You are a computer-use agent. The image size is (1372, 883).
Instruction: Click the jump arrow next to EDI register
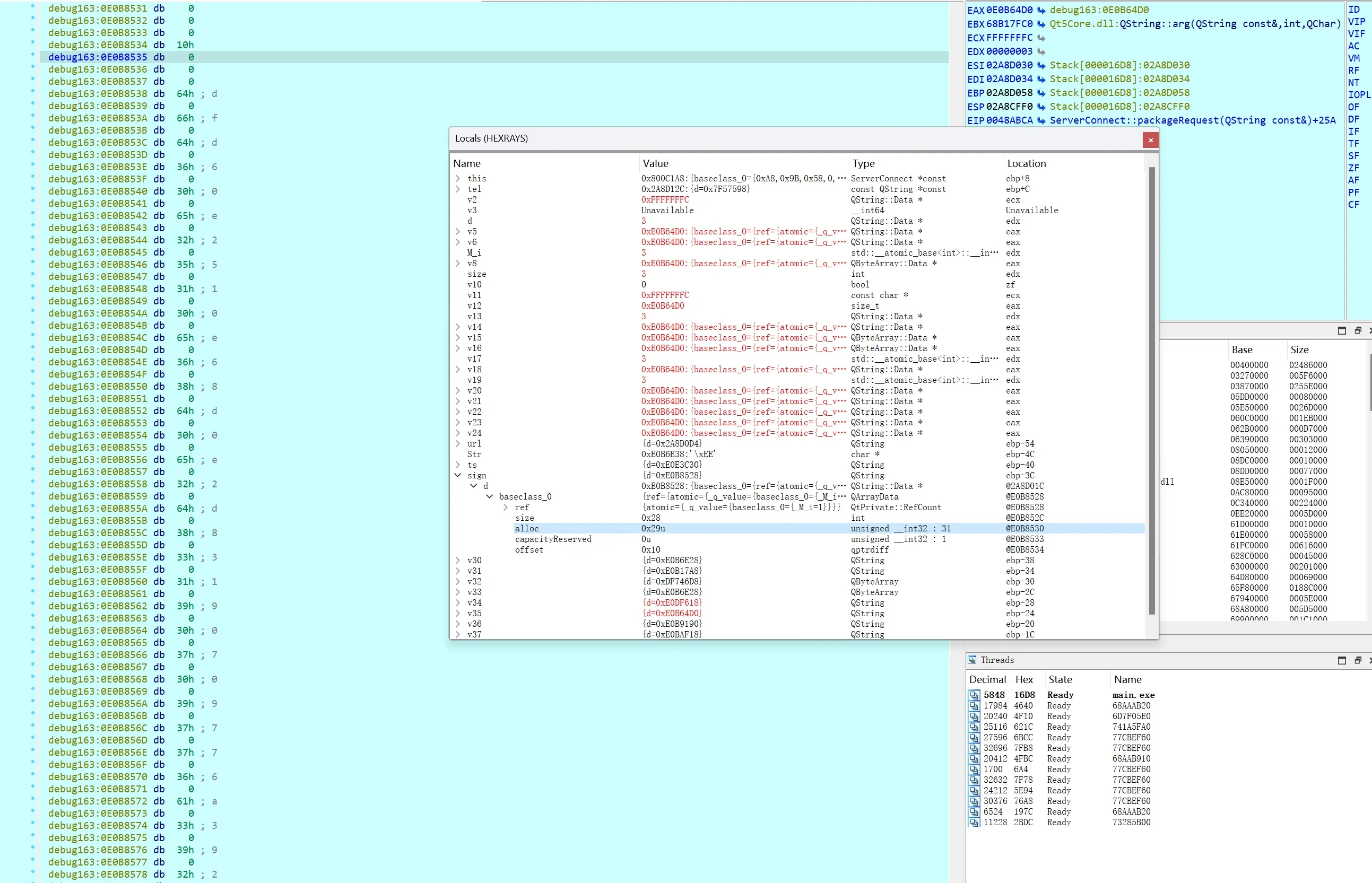1041,79
